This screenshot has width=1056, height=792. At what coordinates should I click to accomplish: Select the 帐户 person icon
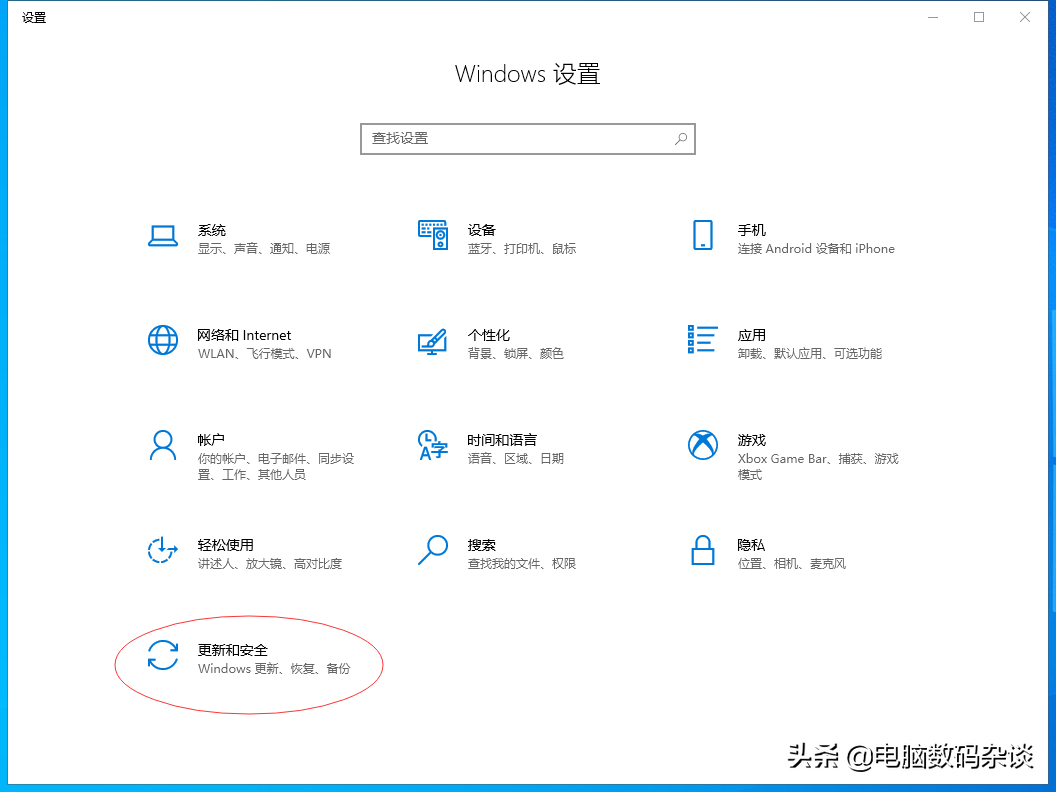click(x=163, y=446)
